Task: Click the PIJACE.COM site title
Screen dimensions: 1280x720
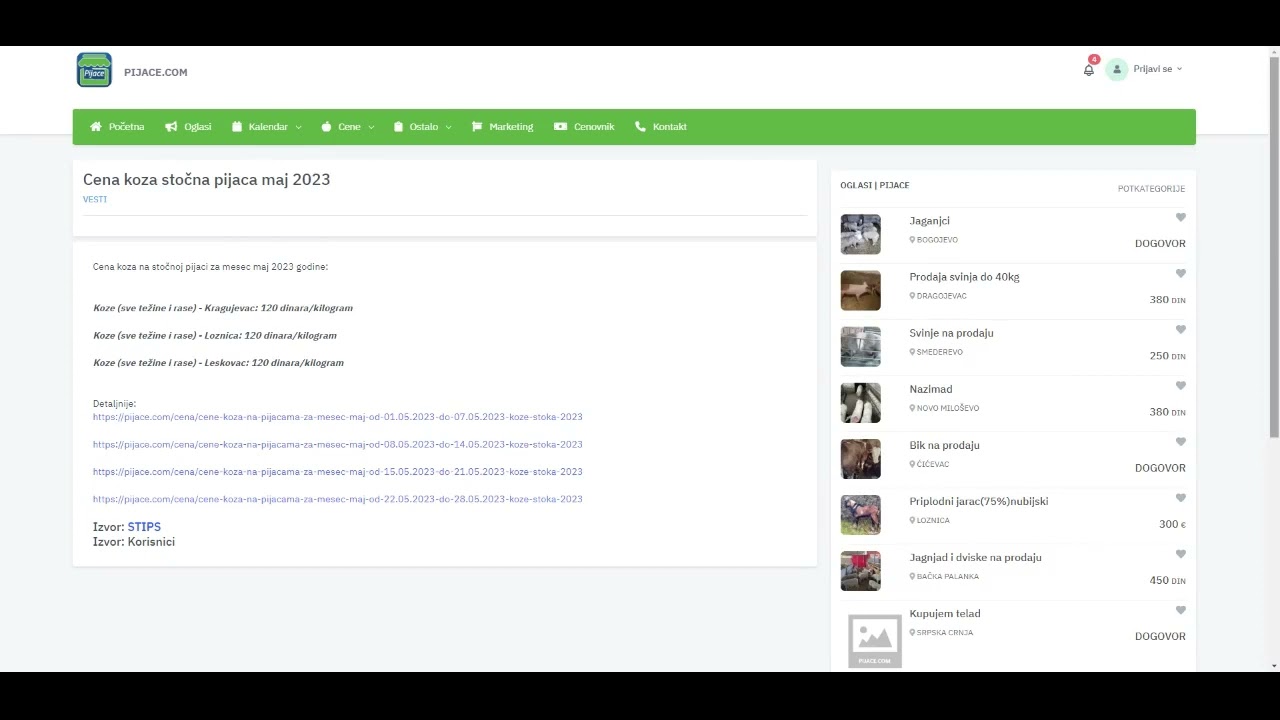Action: (x=155, y=72)
